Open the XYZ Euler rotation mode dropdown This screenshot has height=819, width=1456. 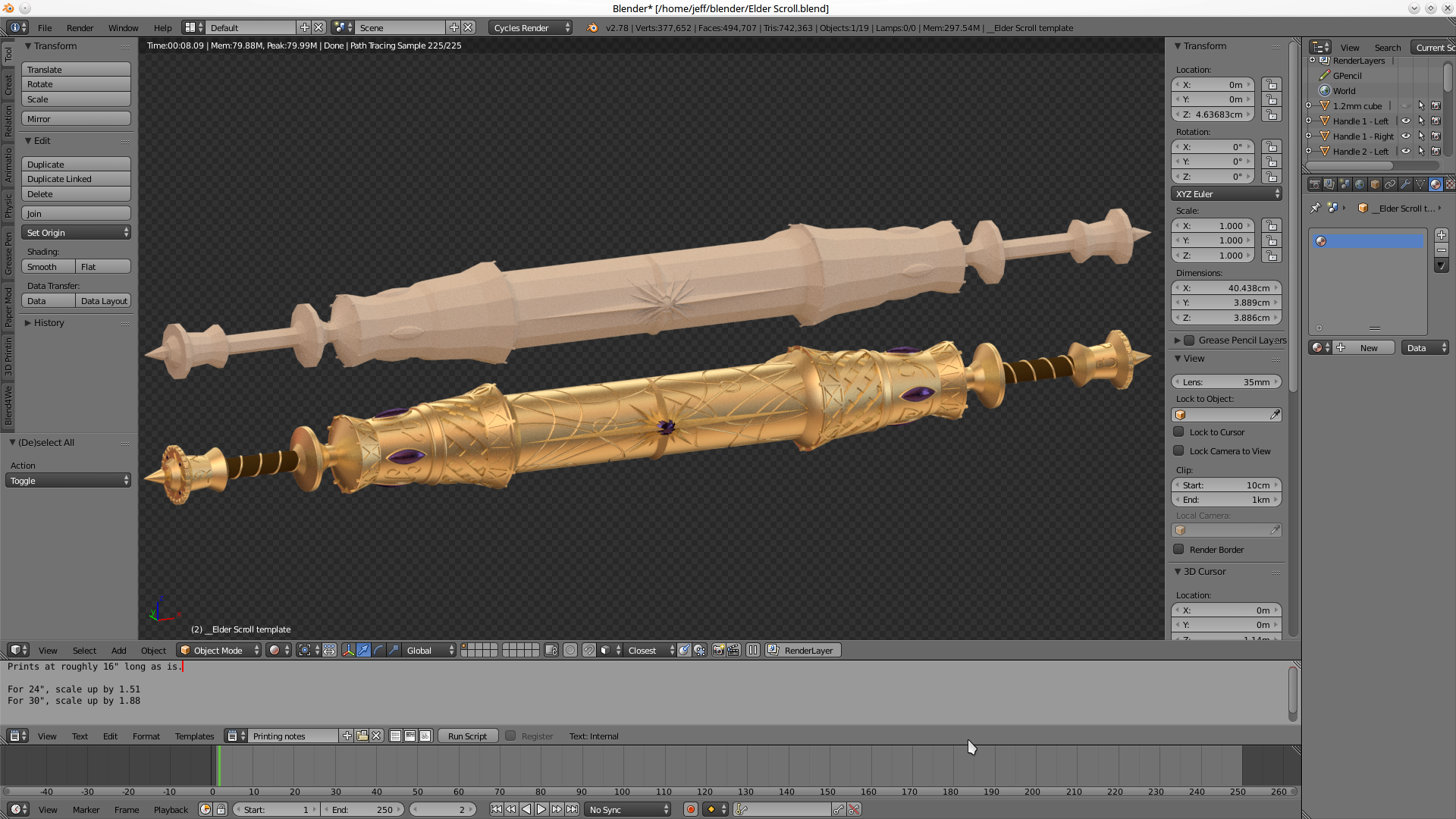[1226, 193]
